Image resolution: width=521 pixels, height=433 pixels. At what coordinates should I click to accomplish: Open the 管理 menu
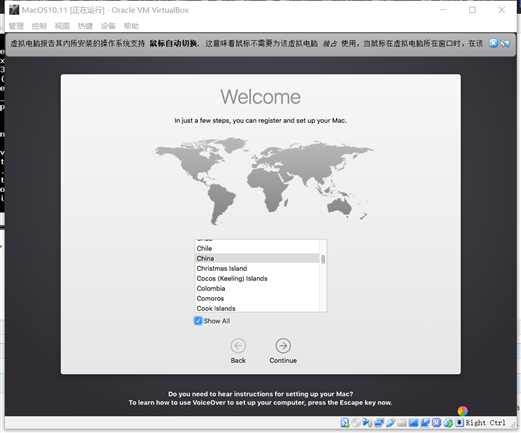pyautogui.click(x=16, y=26)
